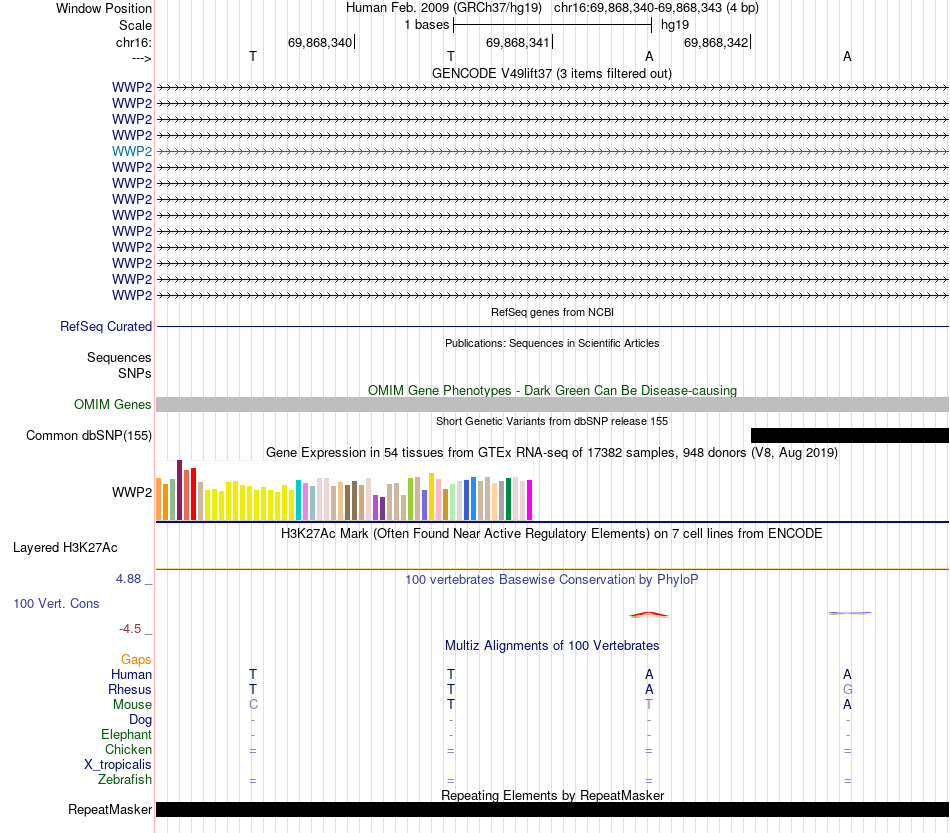
Task: Select the X_tropicalis alignment row label
Action: [x=118, y=765]
